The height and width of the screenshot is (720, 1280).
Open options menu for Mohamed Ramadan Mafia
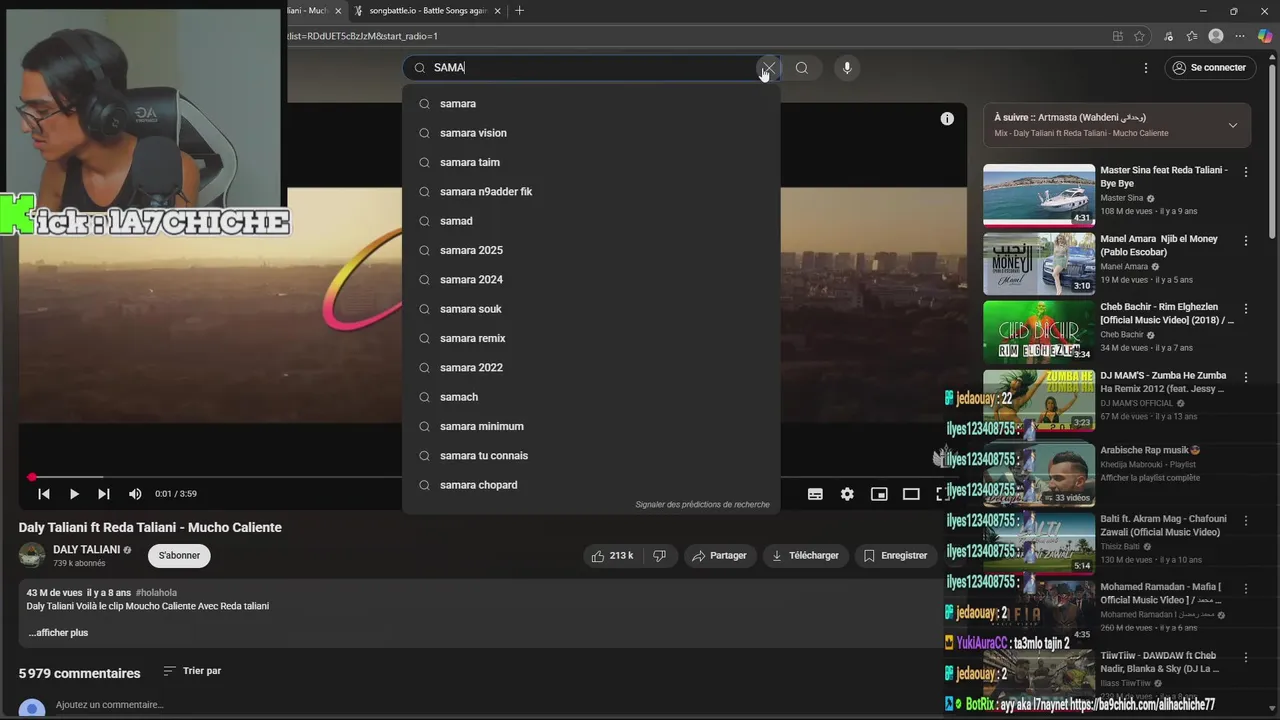pos(1246,589)
